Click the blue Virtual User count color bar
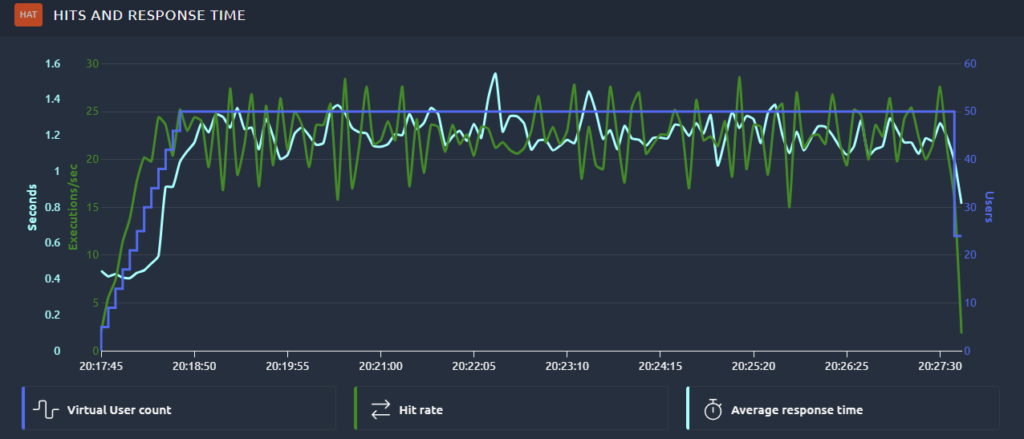Screen dimensions: 1024x439 coord(24,408)
